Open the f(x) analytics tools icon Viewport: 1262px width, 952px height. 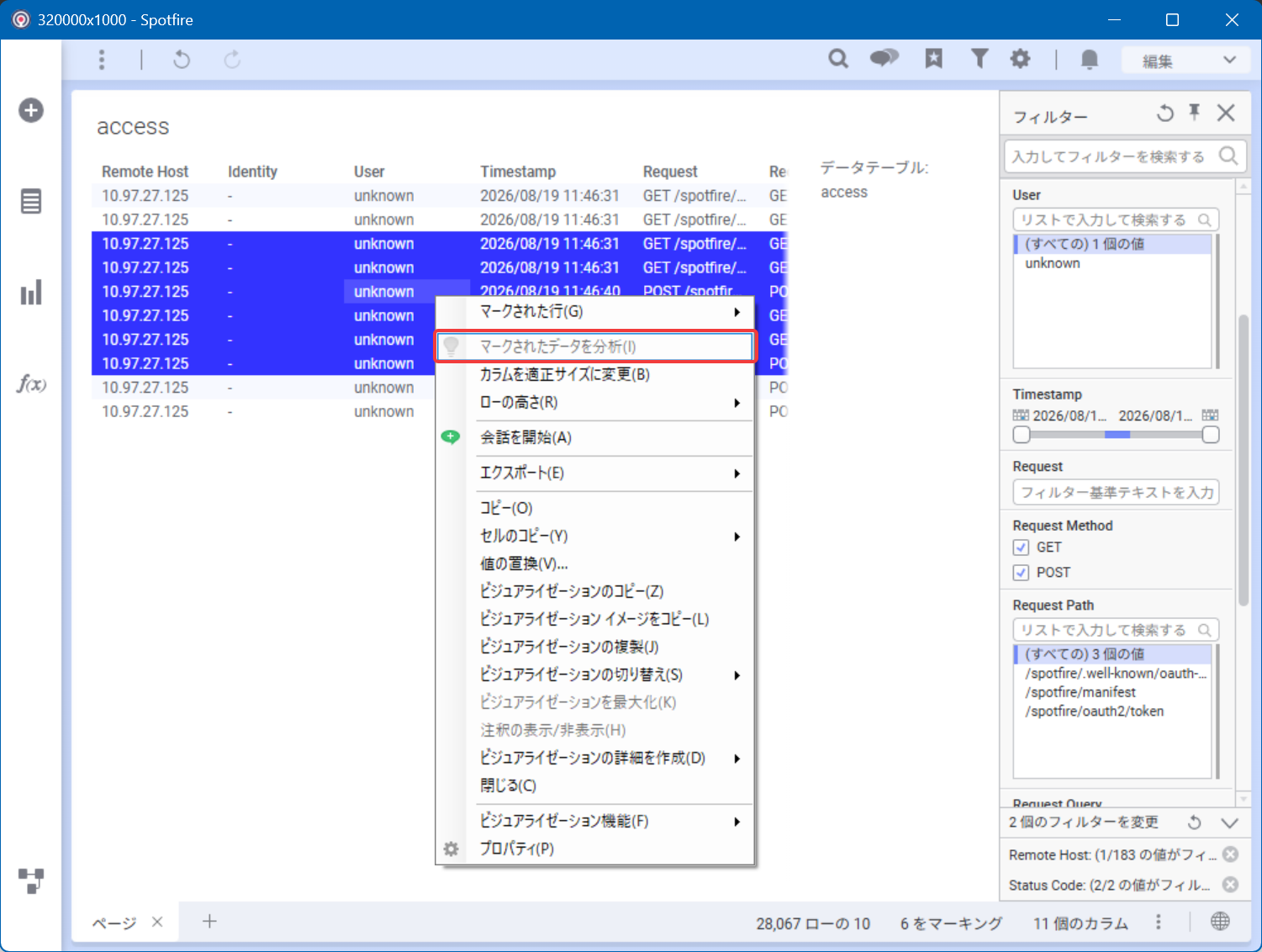(x=31, y=384)
